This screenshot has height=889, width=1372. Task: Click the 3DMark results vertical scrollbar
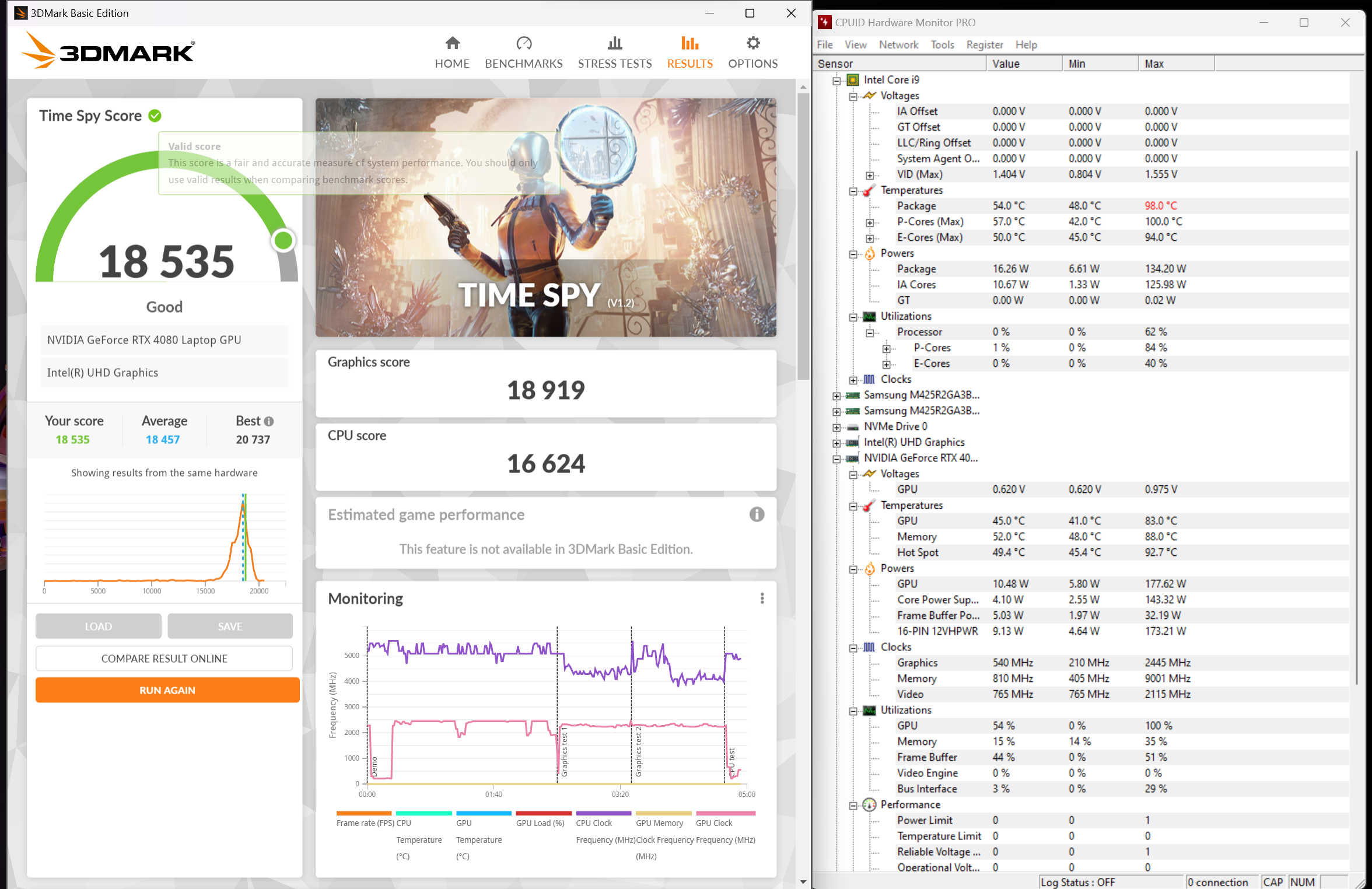tap(803, 236)
